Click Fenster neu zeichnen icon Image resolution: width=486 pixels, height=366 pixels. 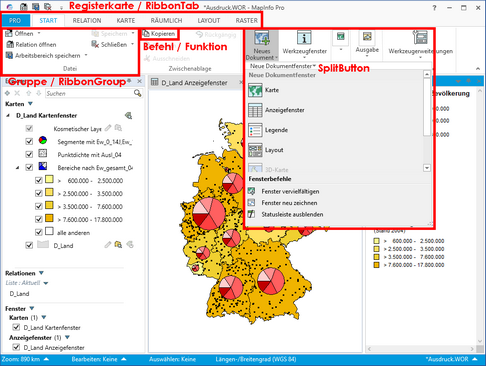pos(252,203)
